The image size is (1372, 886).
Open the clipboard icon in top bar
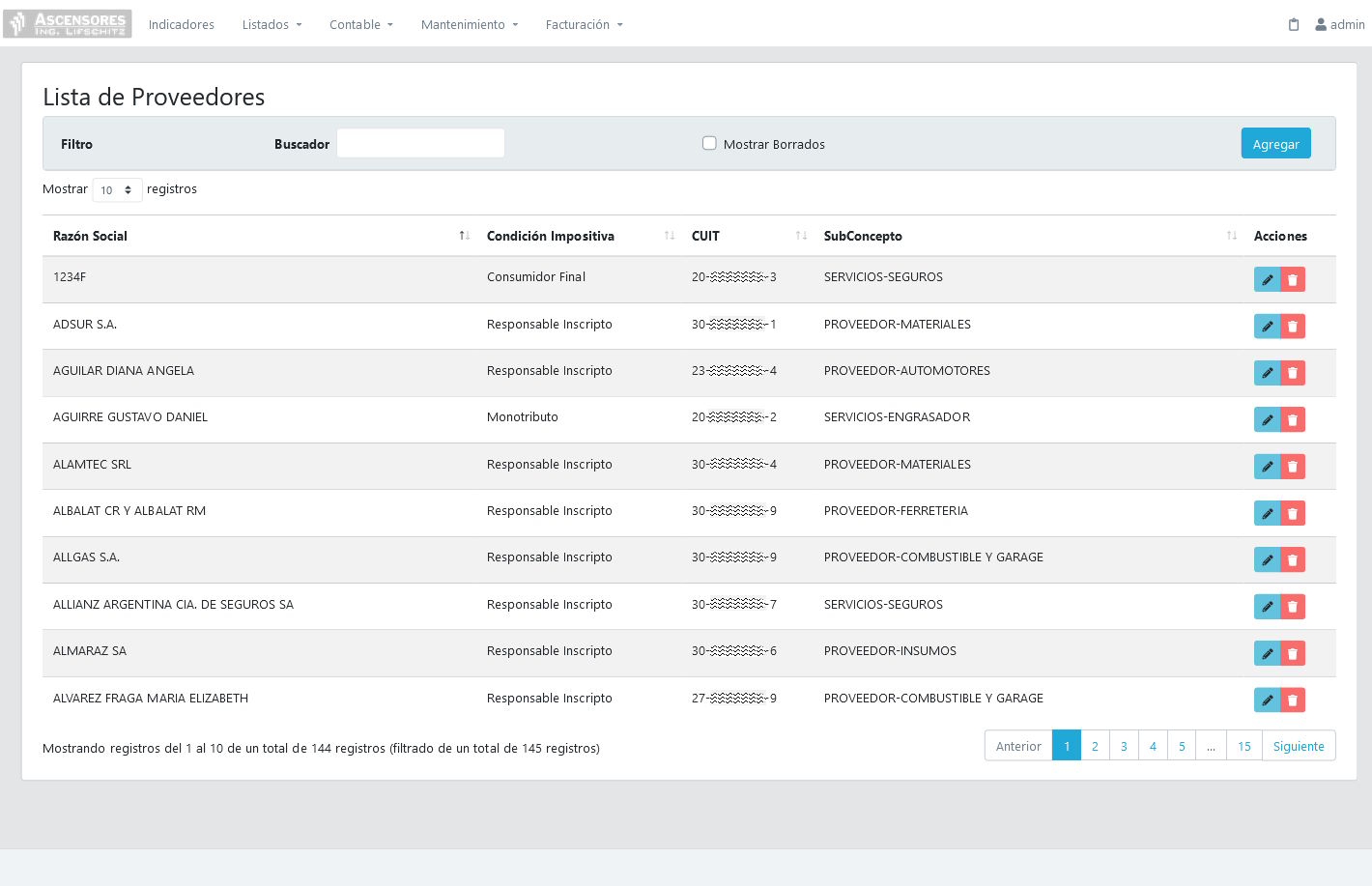tap(1294, 25)
